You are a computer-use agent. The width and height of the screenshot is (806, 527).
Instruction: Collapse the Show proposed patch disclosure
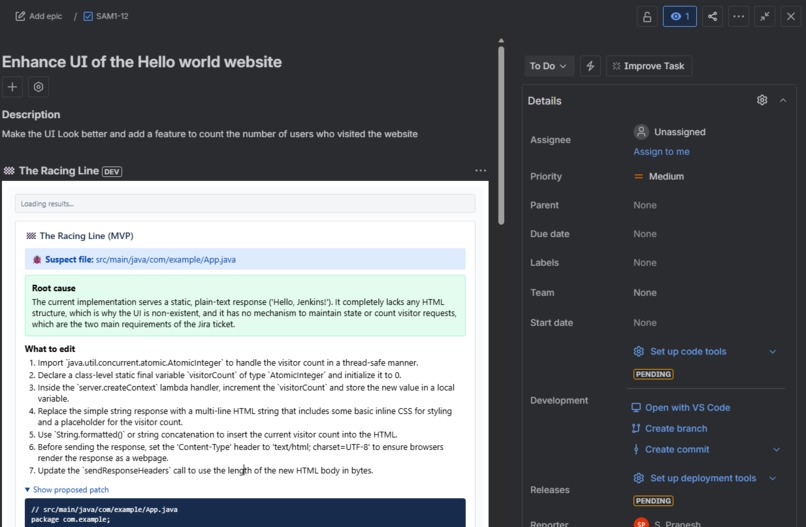pos(67,490)
